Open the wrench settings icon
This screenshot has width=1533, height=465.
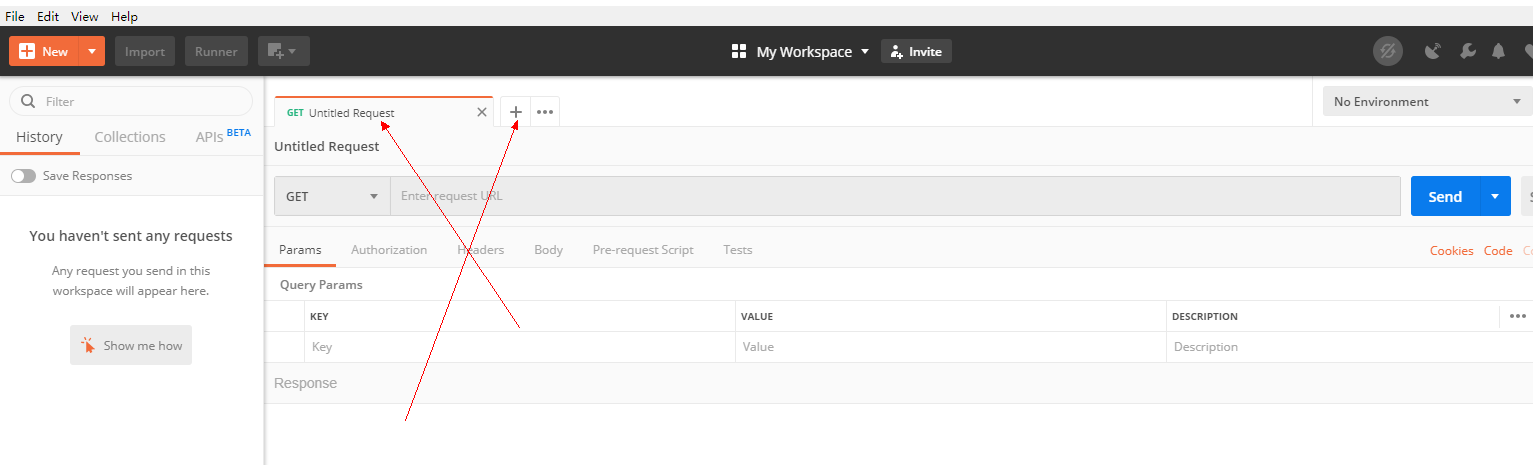pos(1467,51)
